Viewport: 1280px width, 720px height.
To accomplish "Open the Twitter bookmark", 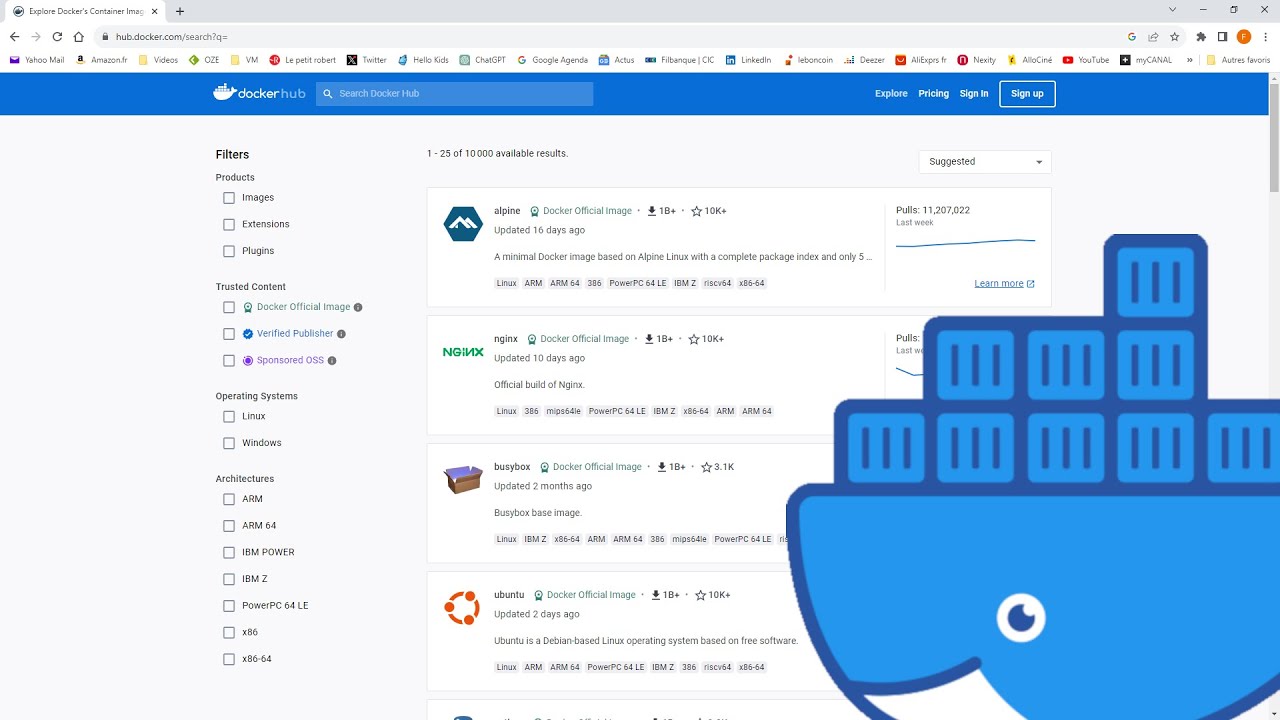I will 366,60.
